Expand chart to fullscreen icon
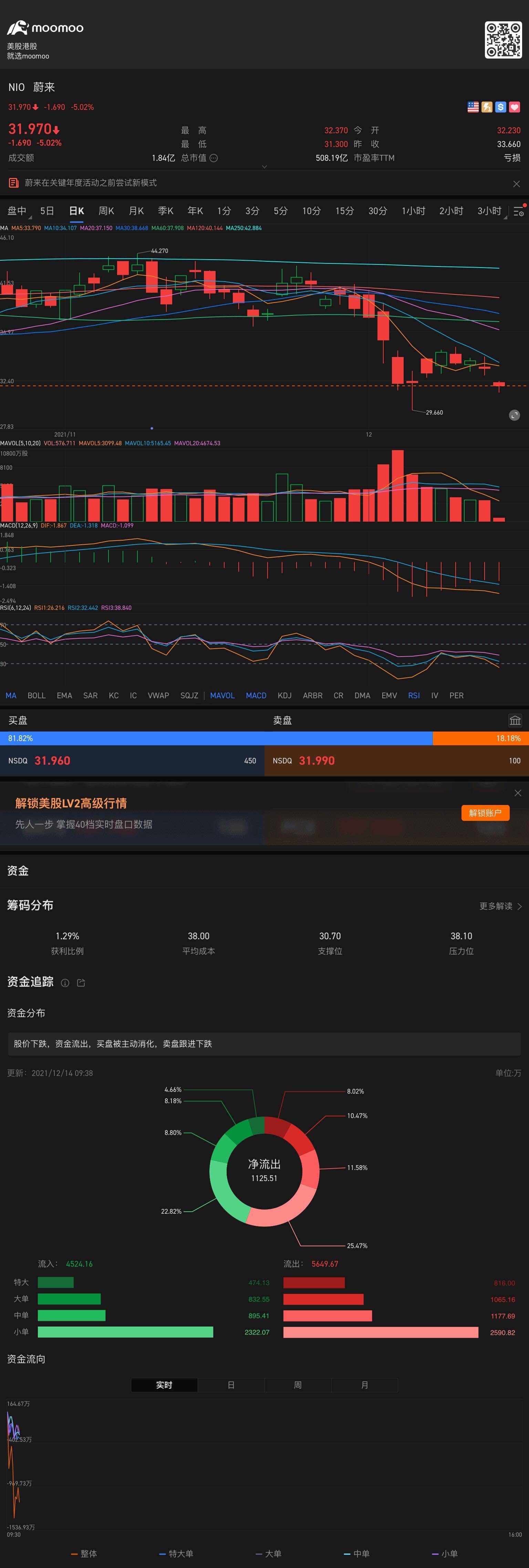This screenshot has width=529, height=1568. pos(515,415)
